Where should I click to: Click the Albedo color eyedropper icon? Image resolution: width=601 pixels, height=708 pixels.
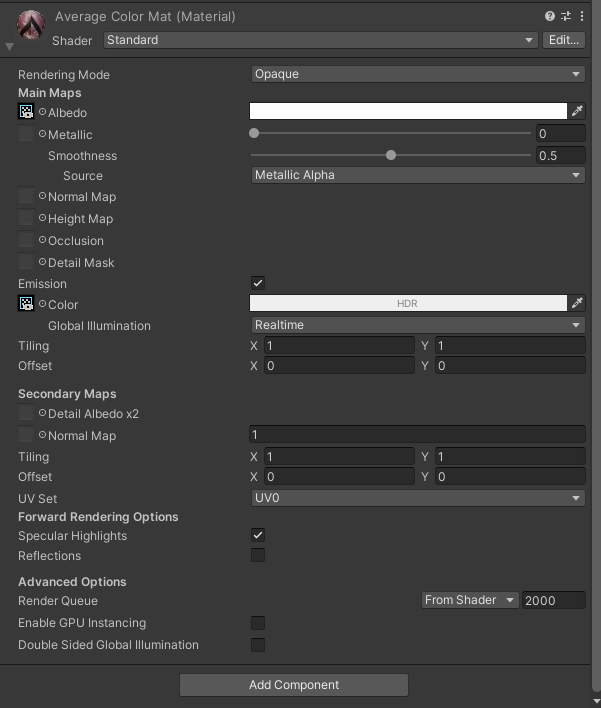coord(577,112)
